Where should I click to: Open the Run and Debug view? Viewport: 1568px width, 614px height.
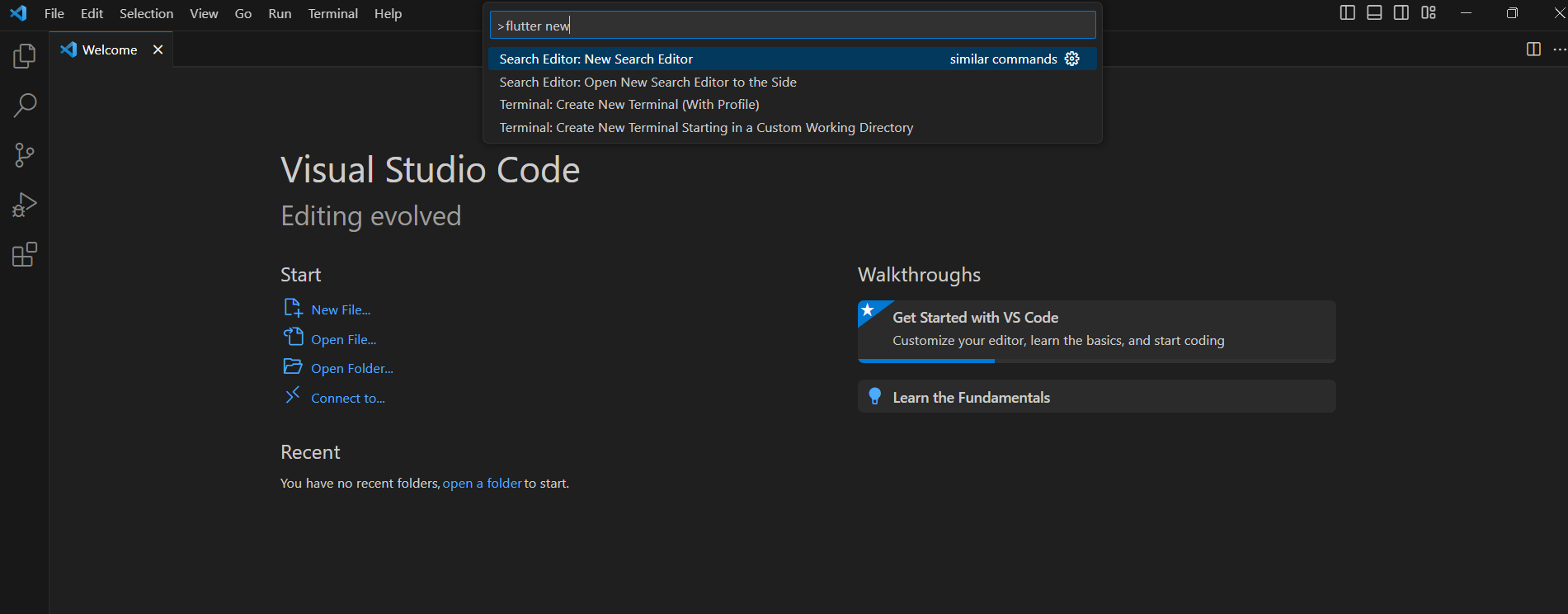25,205
